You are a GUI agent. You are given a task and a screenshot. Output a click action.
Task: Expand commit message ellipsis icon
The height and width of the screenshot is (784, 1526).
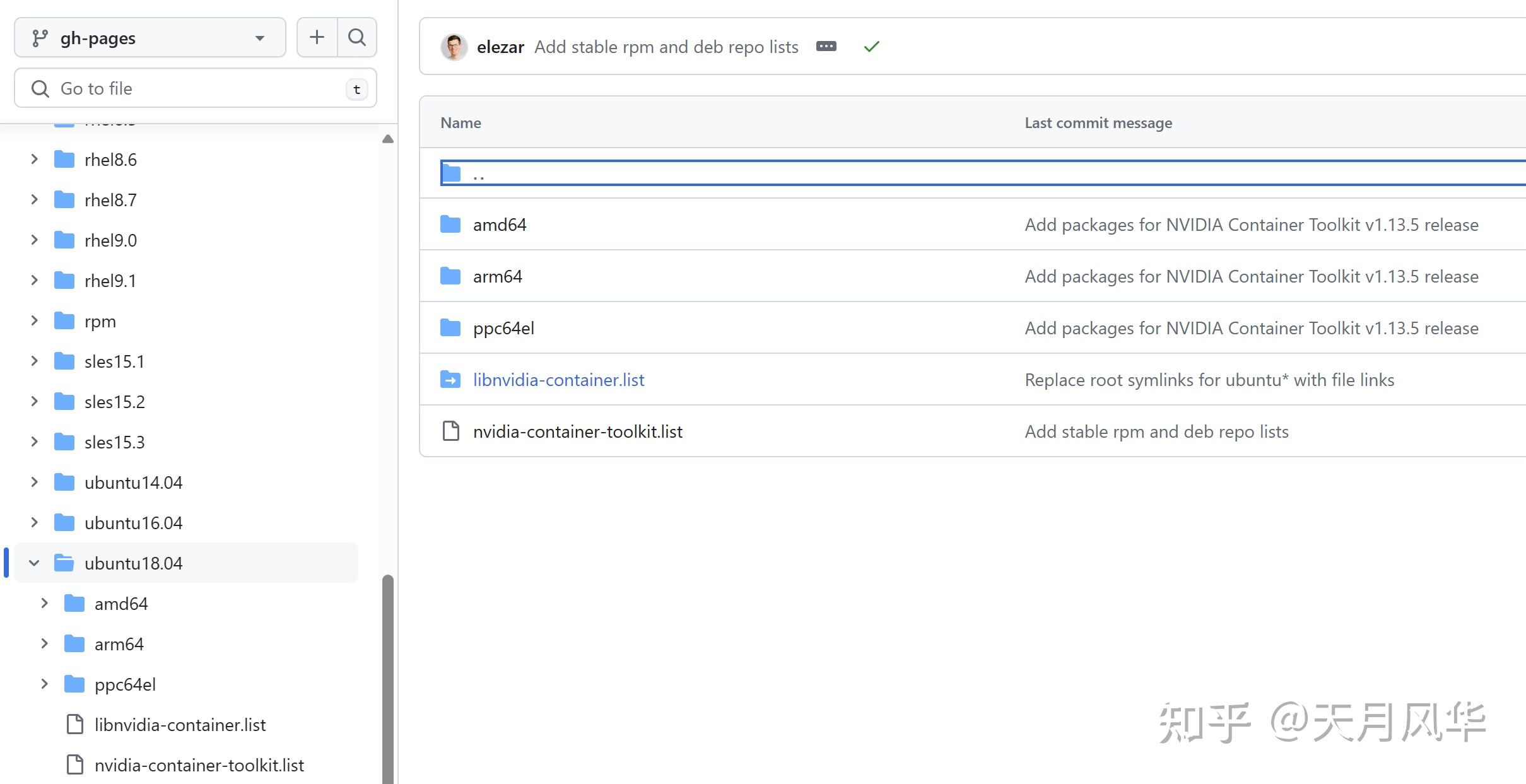(x=826, y=47)
